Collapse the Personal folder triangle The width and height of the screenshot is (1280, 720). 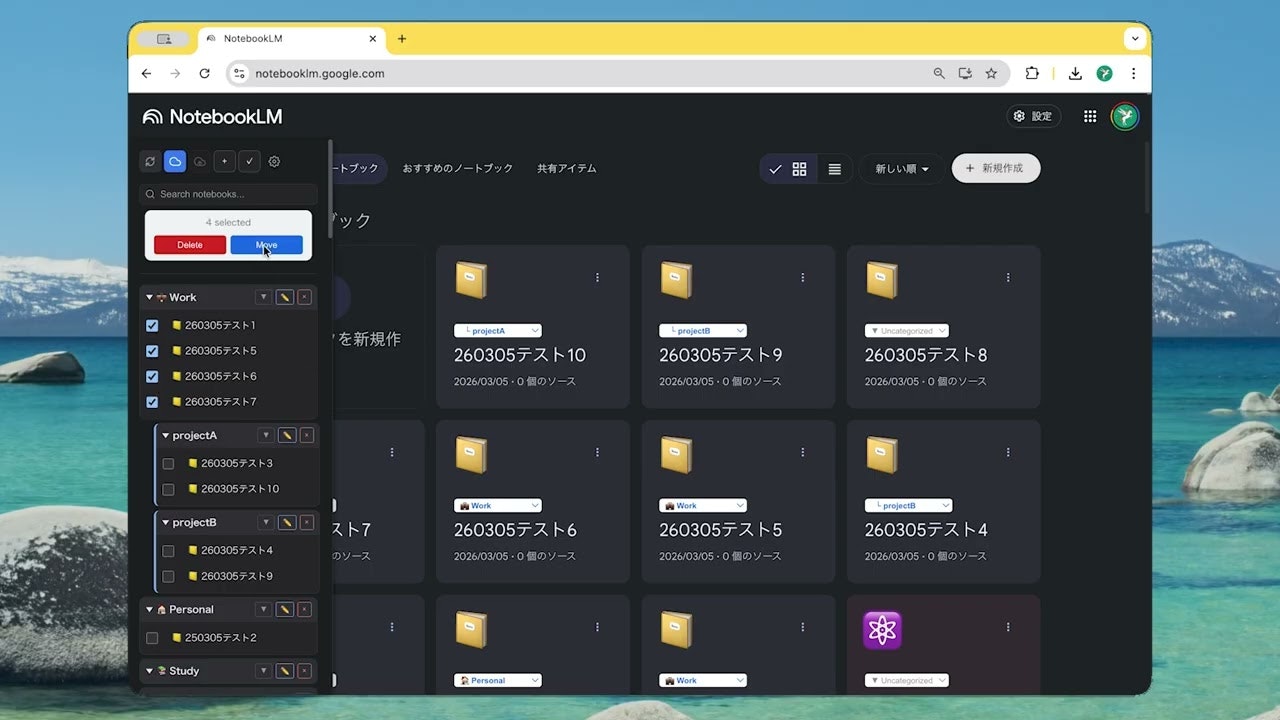(150, 609)
